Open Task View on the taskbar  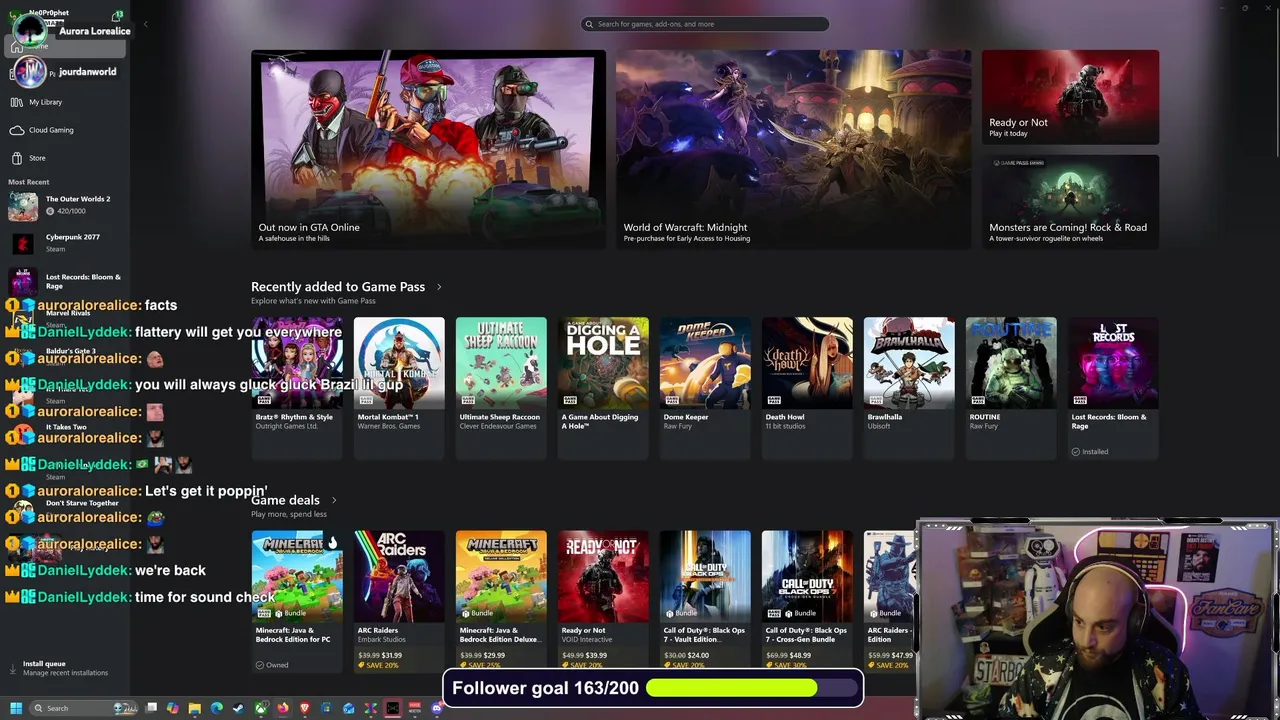click(x=151, y=708)
